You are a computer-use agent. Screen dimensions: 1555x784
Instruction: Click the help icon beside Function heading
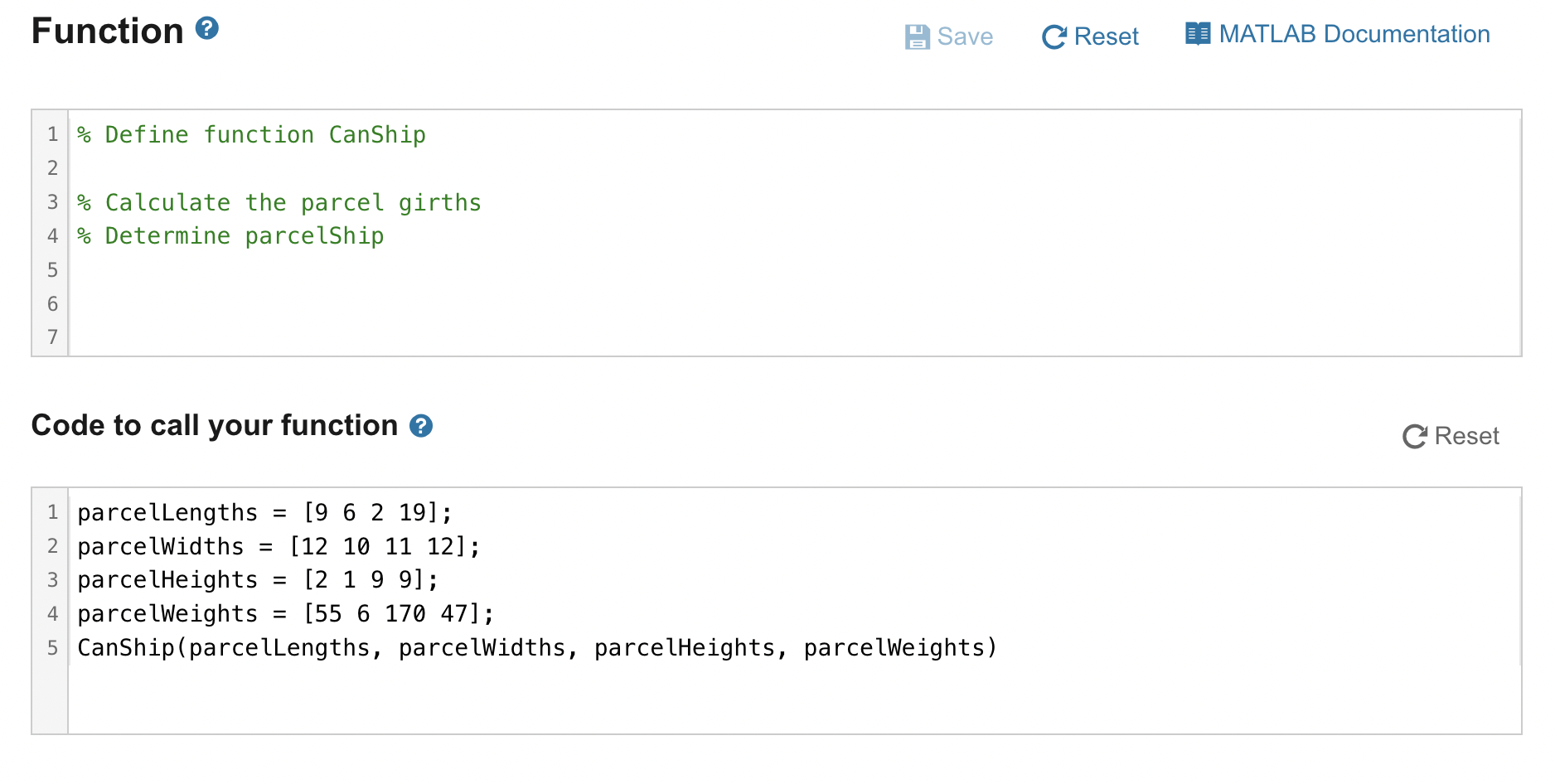[x=206, y=29]
